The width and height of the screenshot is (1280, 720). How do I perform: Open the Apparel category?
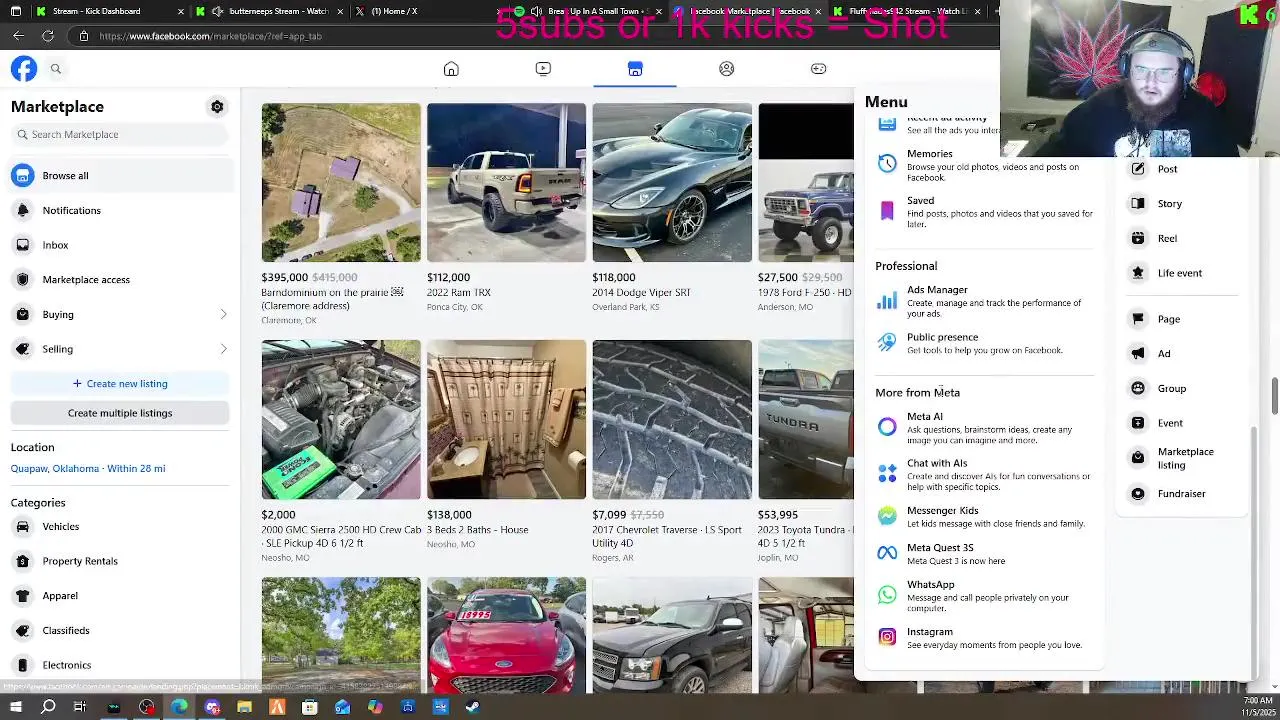120,595
